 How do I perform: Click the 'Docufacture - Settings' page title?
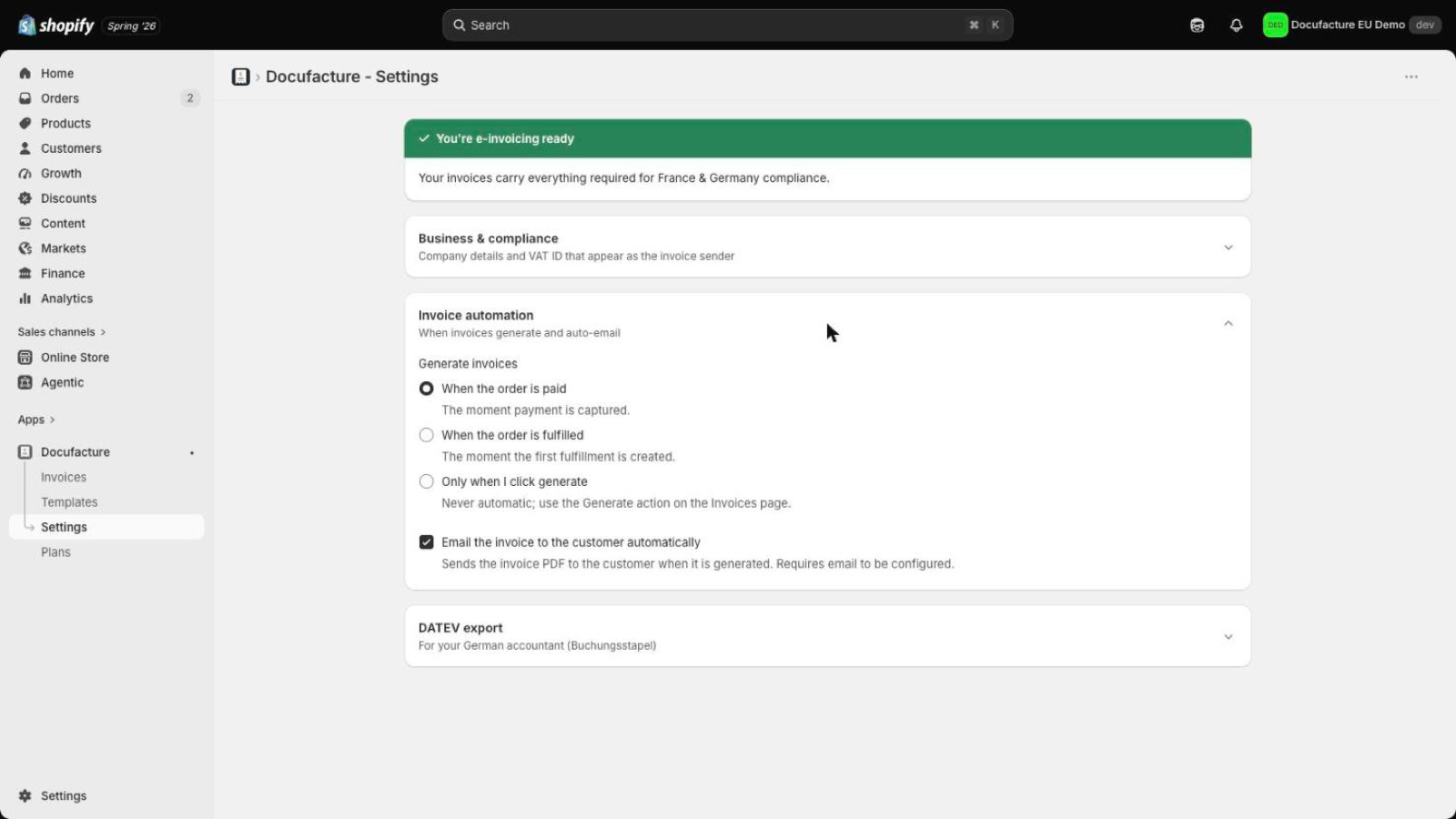tap(352, 77)
